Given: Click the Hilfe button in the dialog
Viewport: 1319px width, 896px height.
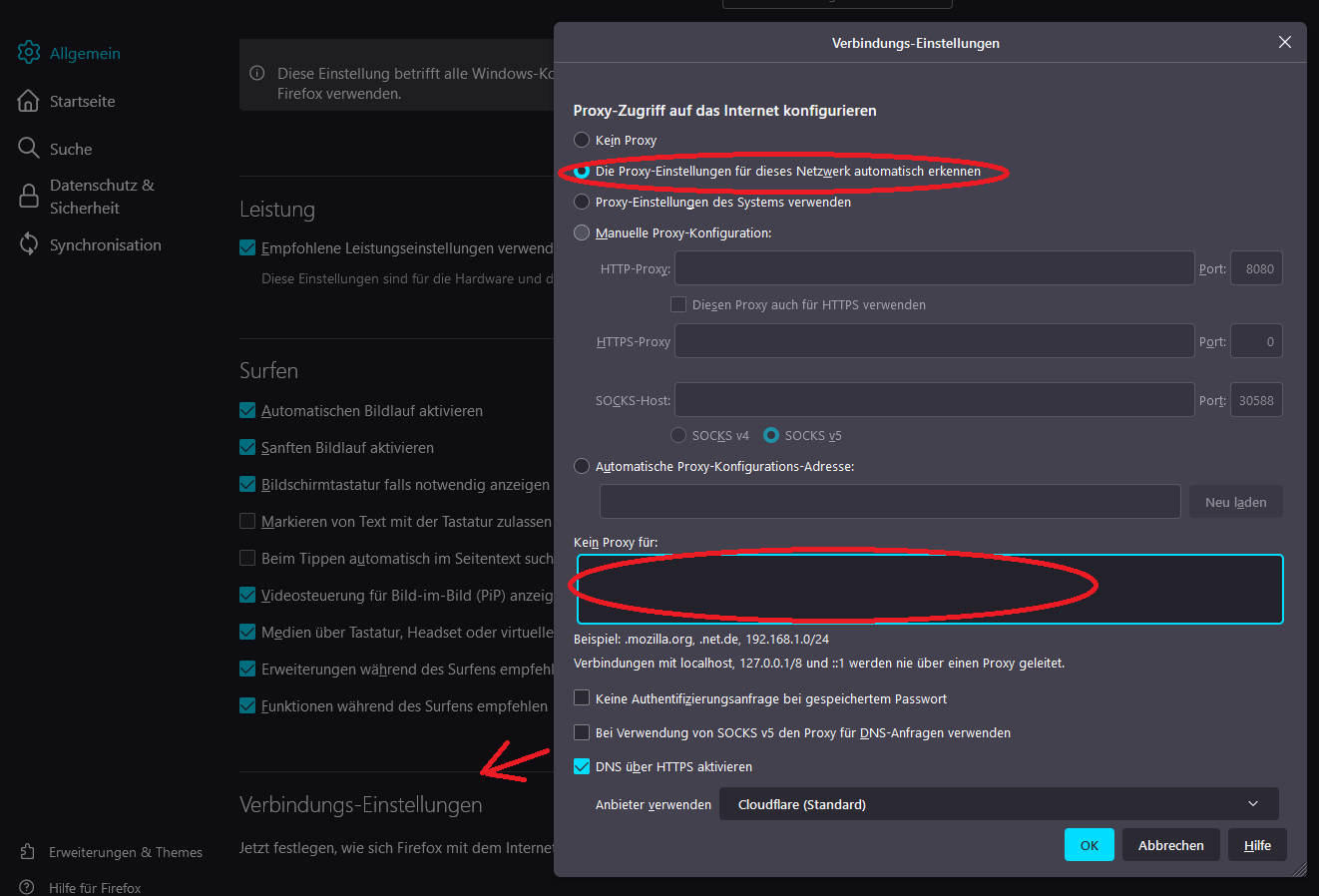Looking at the screenshot, I should coord(1257,845).
